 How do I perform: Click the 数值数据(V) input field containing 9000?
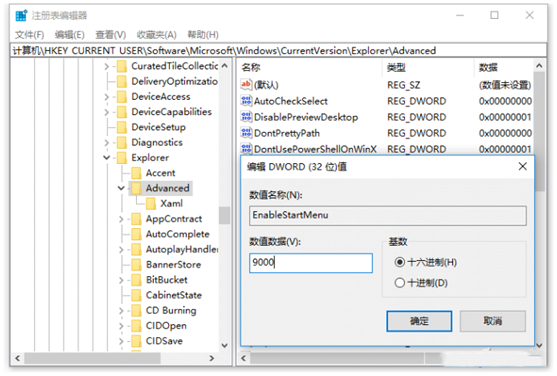(311, 263)
